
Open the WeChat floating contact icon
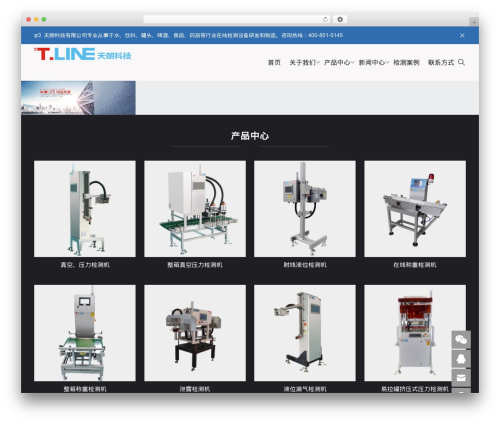(461, 340)
